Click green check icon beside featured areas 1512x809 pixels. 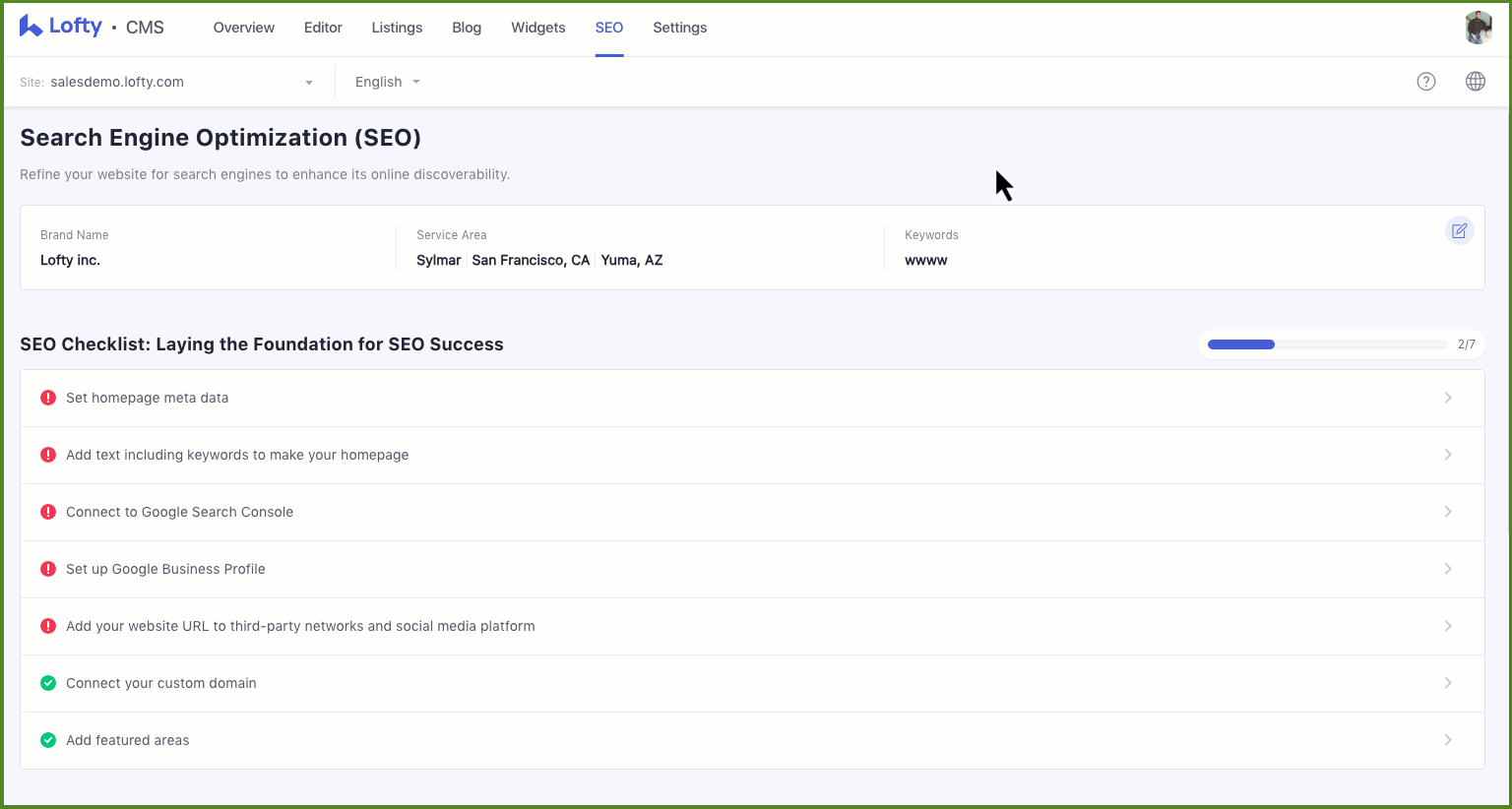coord(48,740)
